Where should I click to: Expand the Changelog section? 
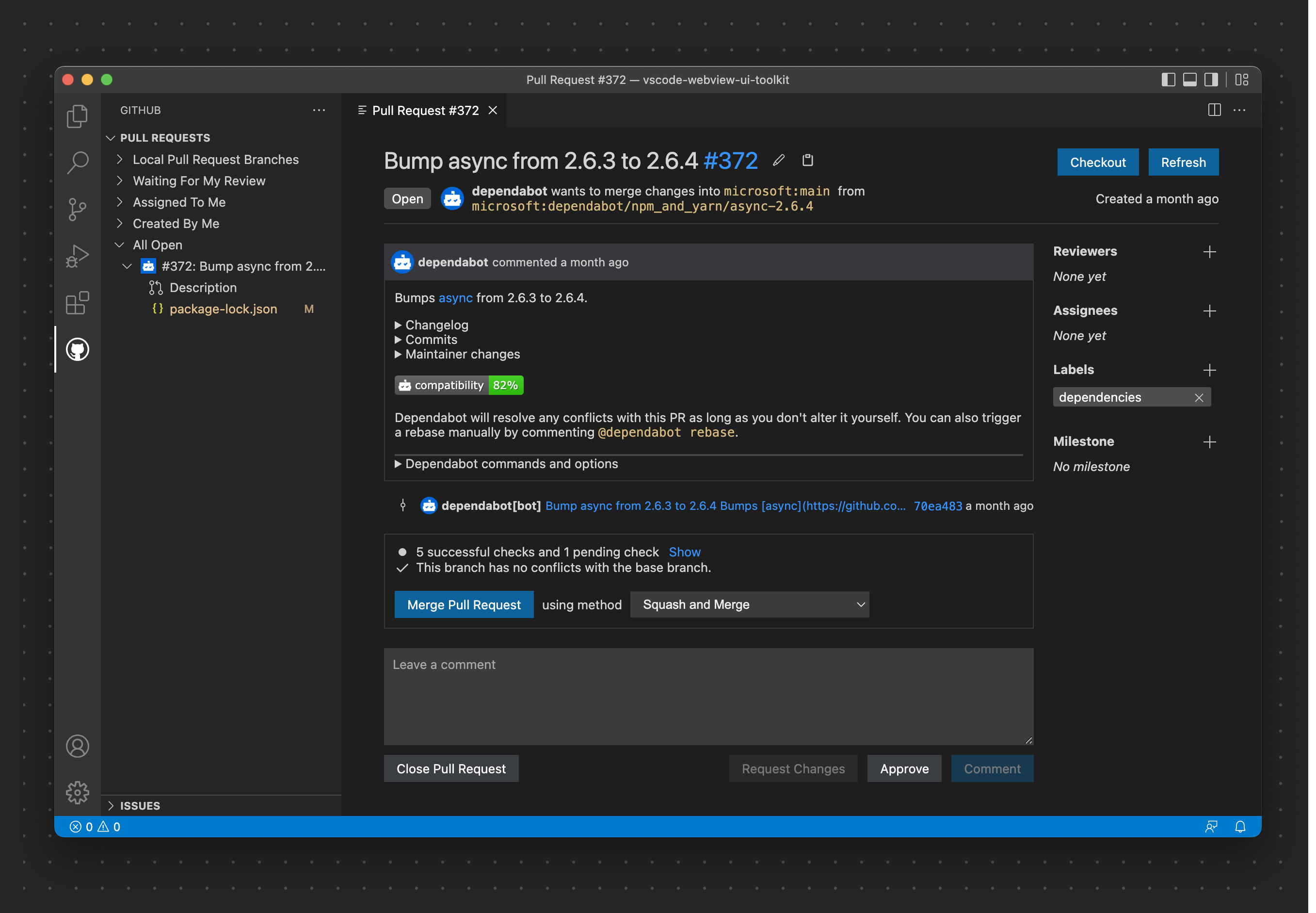pos(432,325)
